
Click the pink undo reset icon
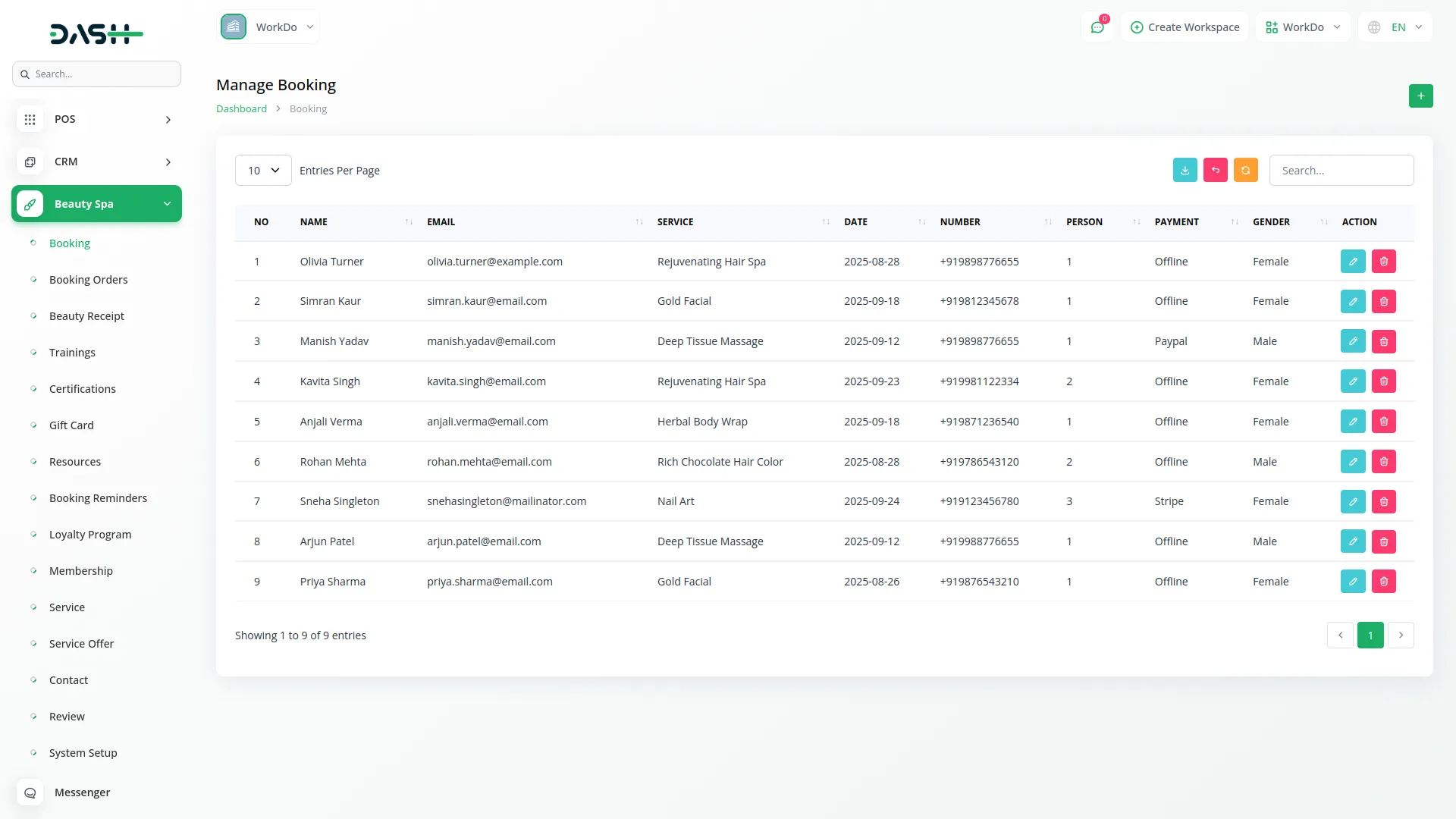1215,171
